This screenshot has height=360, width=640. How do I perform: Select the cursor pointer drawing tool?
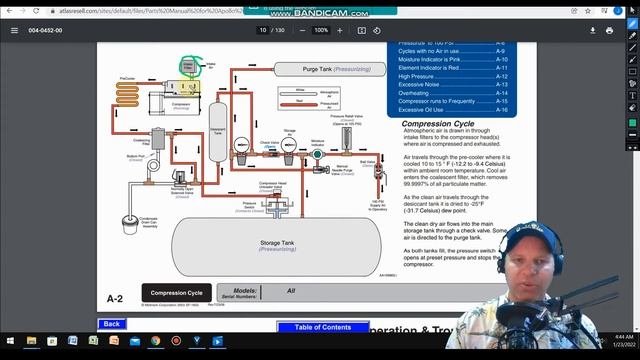tap(633, 11)
